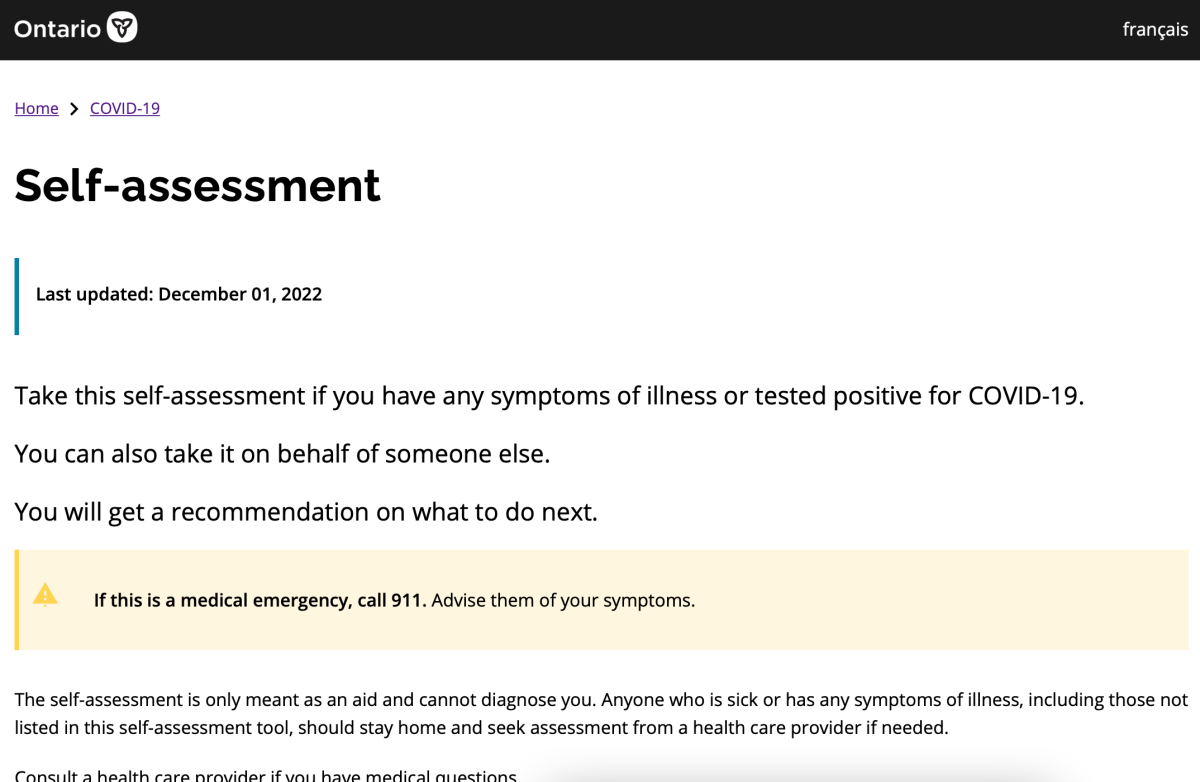The image size is (1200, 782).
Task: Click the breadcrumb chevron separator arrow
Action: click(x=74, y=109)
